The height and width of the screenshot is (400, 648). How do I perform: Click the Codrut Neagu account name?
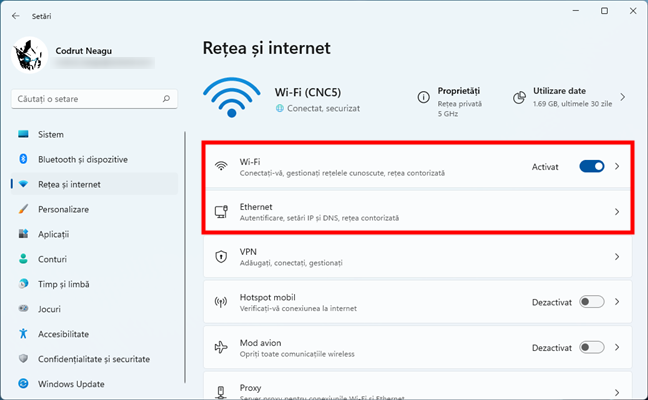tap(83, 51)
